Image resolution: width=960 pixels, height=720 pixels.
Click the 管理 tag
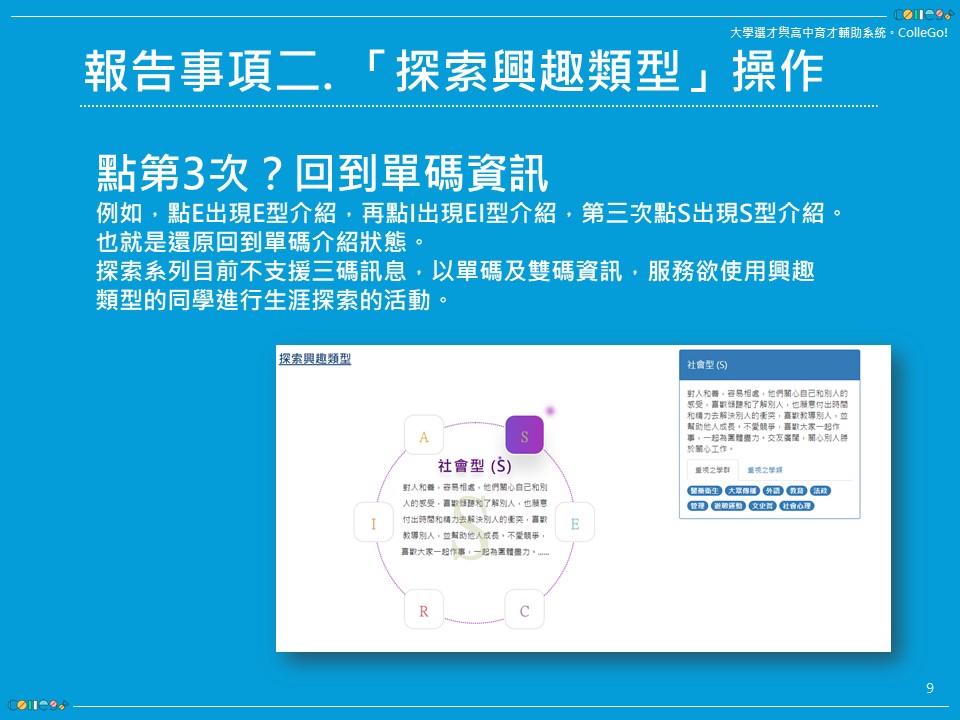(697, 506)
